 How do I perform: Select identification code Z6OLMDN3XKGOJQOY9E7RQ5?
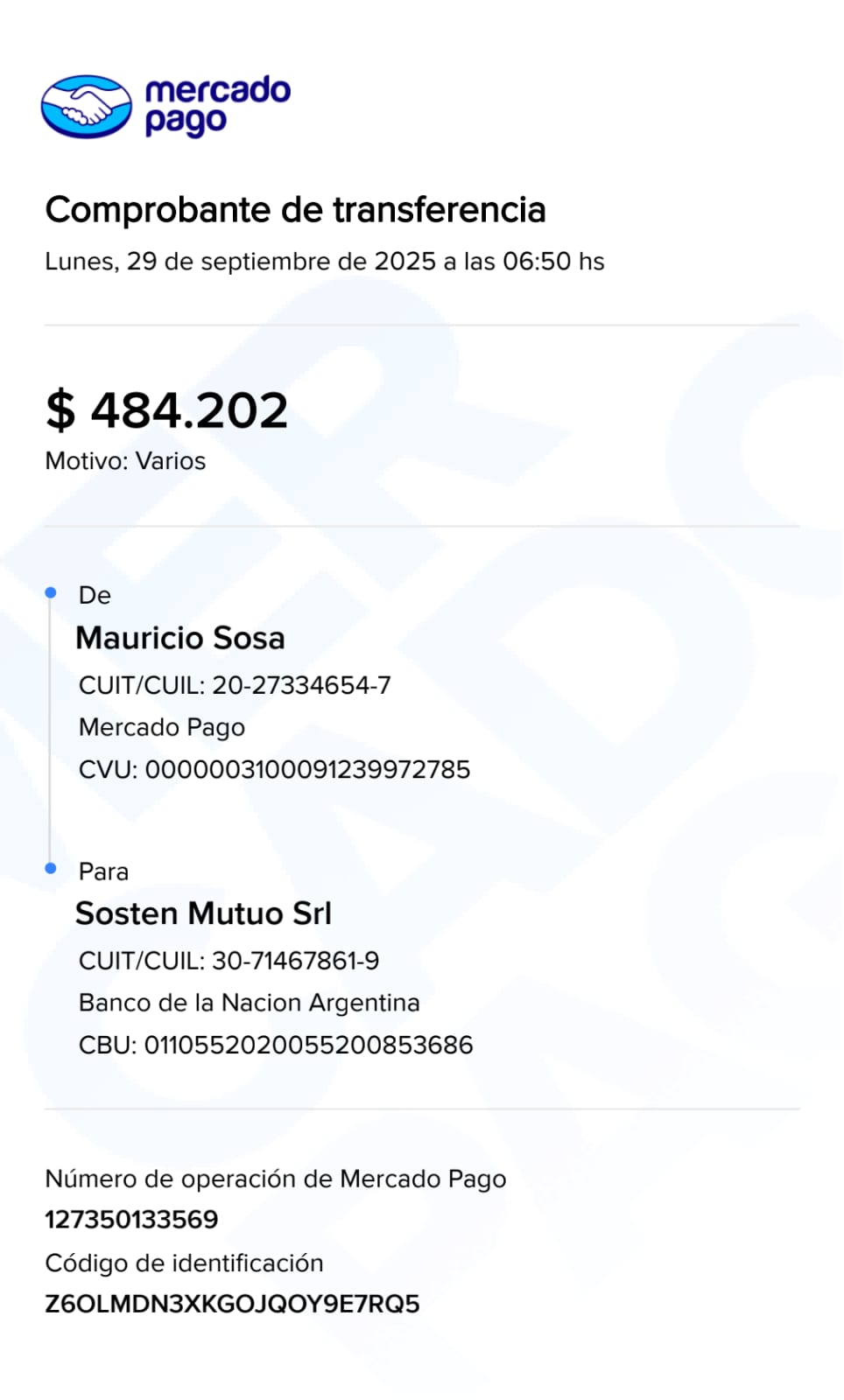(x=232, y=1304)
